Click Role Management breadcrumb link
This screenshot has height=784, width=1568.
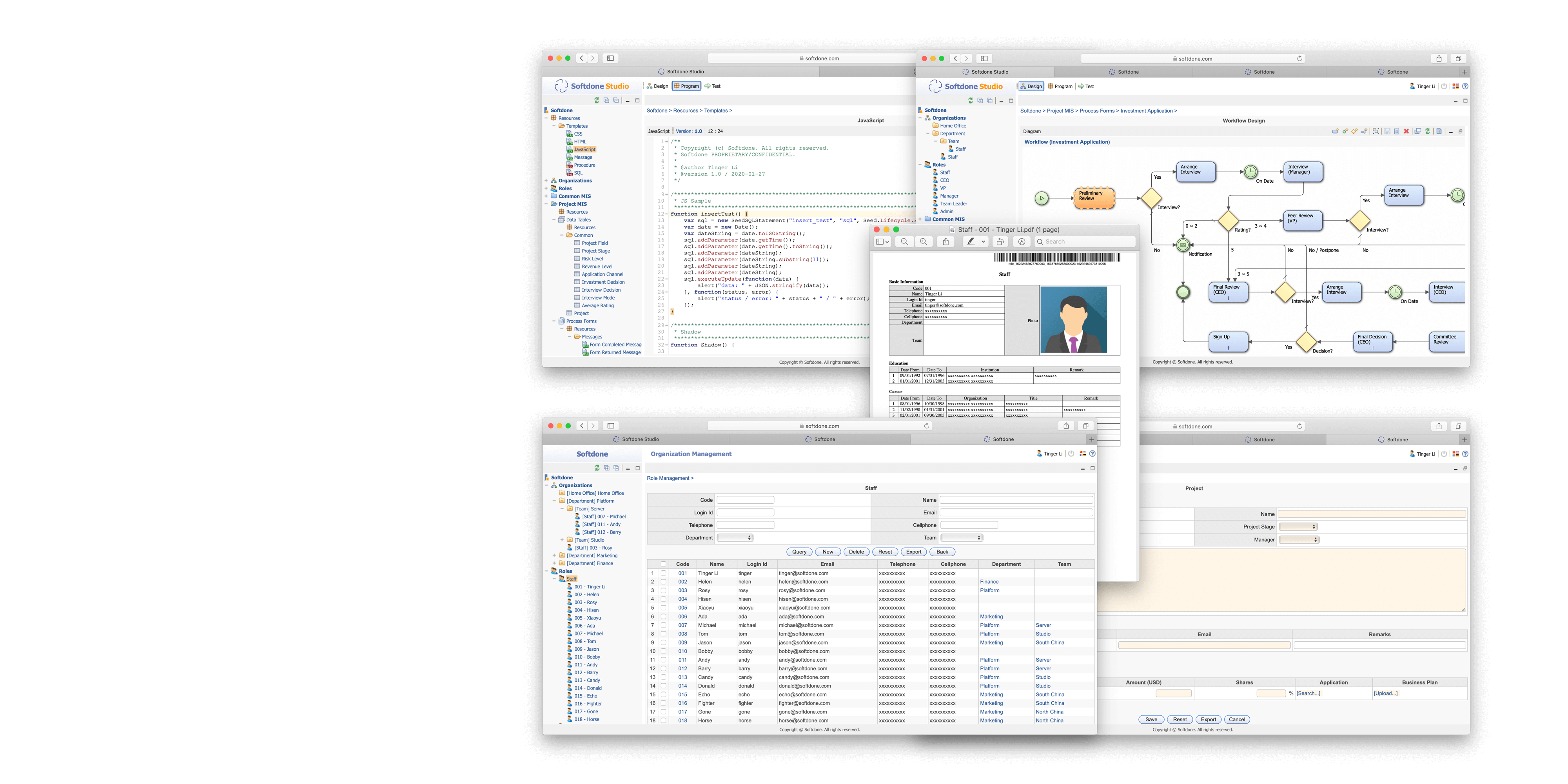(668, 478)
